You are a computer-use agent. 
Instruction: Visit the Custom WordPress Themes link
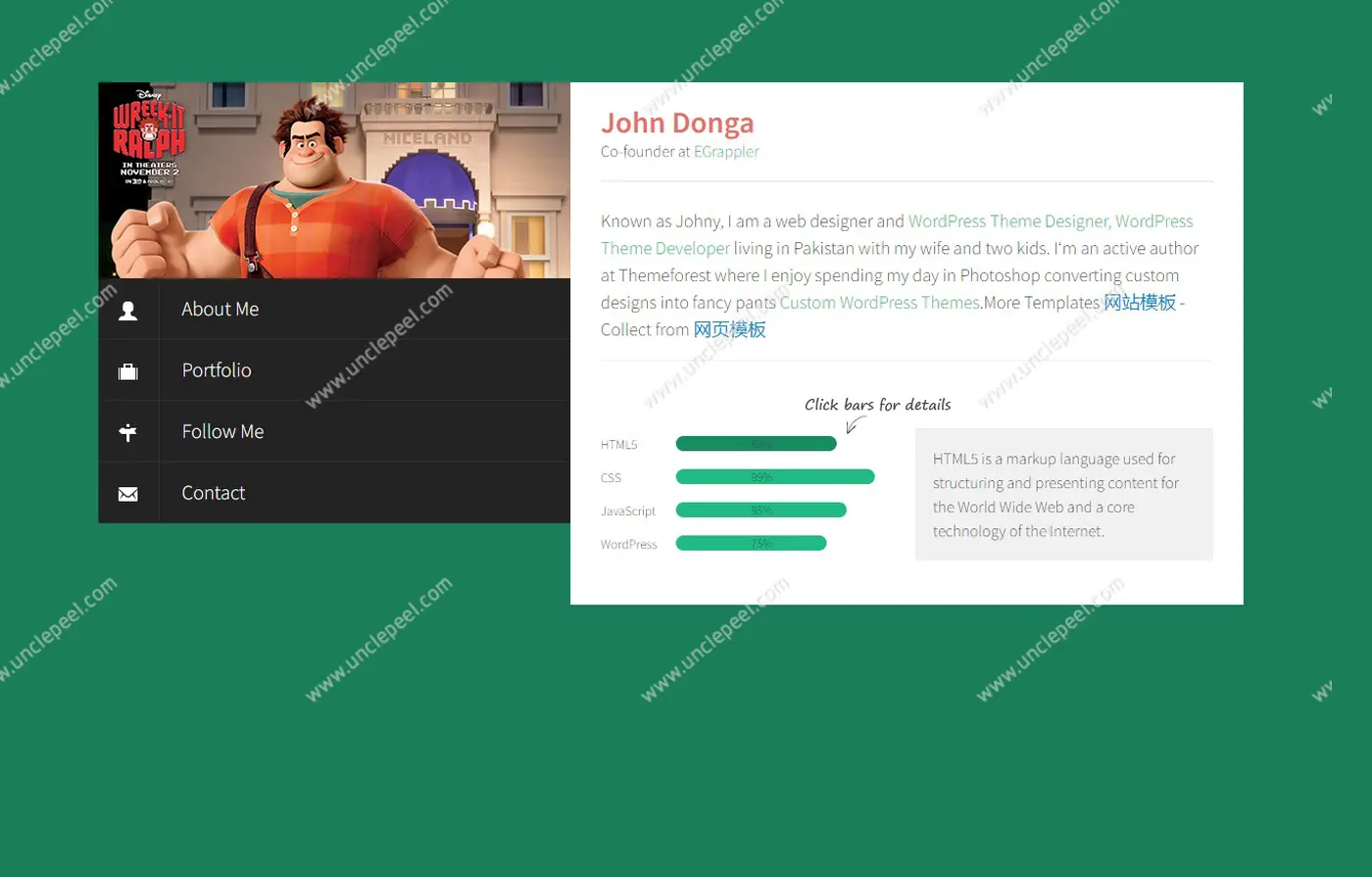879,302
